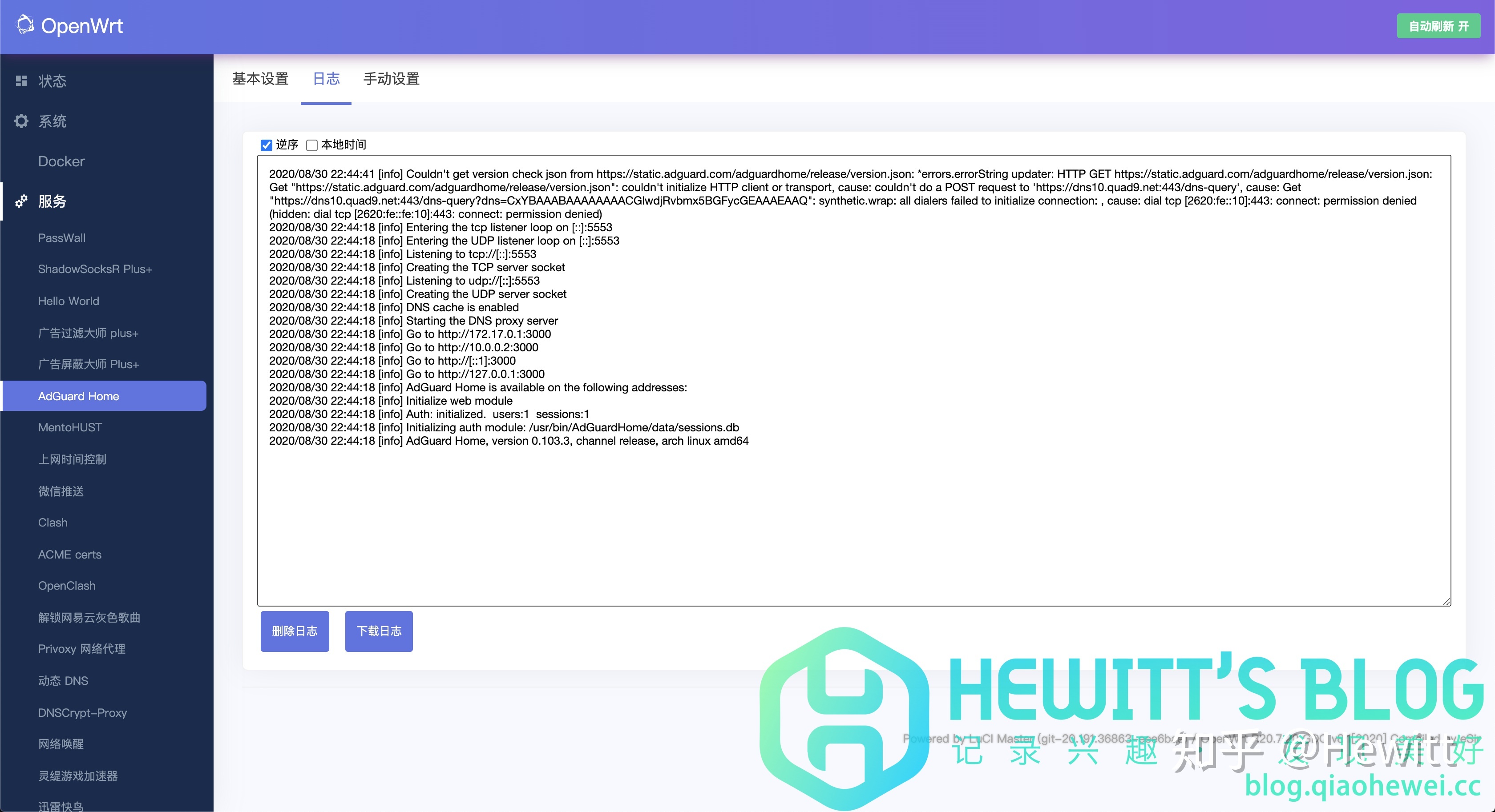Expand the 状态 sidebar menu
This screenshot has width=1495, height=812.
[x=52, y=80]
